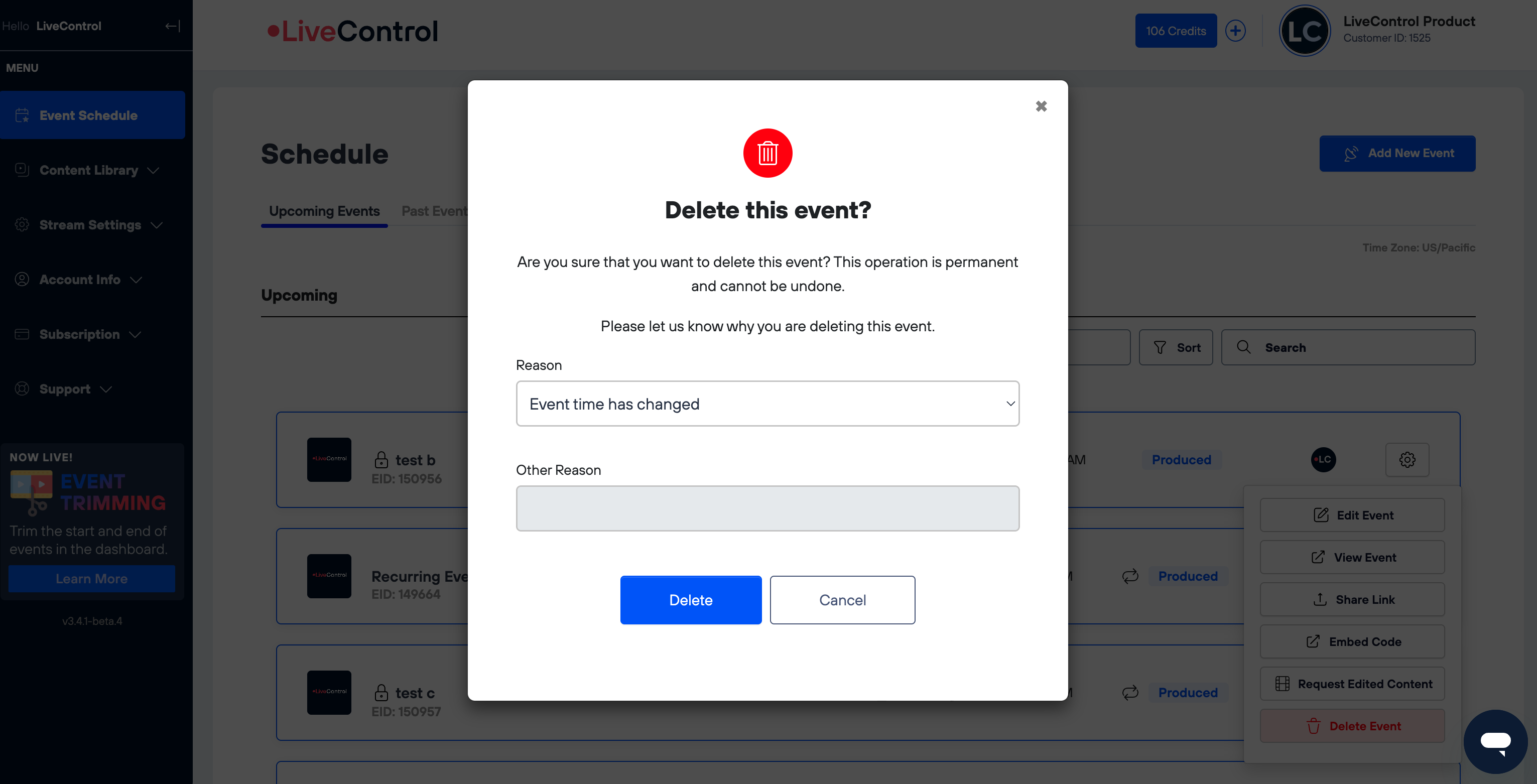Switch to the Upcoming Events tab
Screen dimensions: 1537x784
click(x=324, y=211)
